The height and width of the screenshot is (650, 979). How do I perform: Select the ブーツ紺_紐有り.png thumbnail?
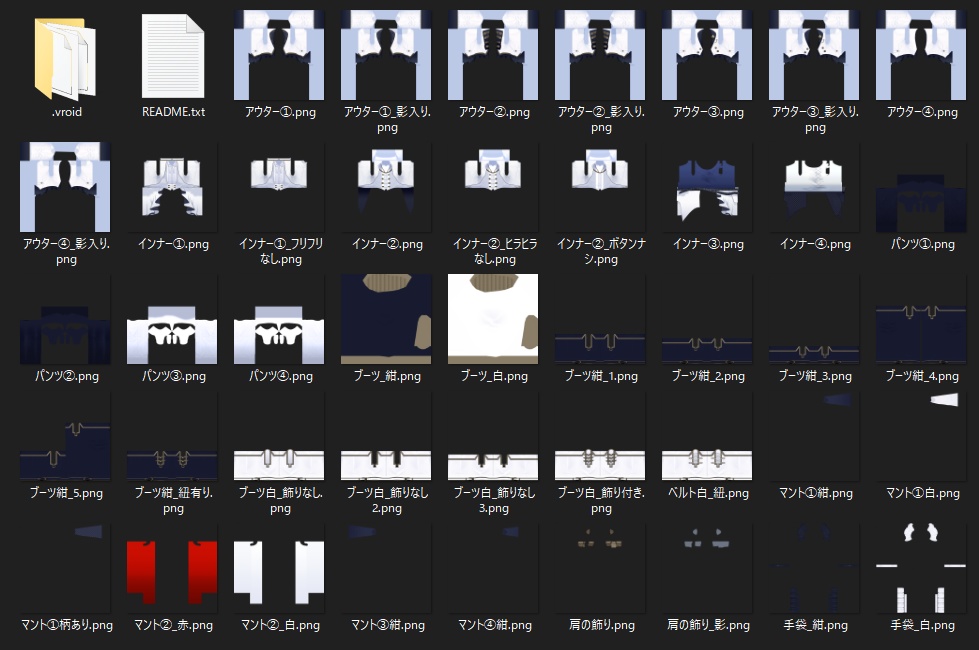[172, 436]
